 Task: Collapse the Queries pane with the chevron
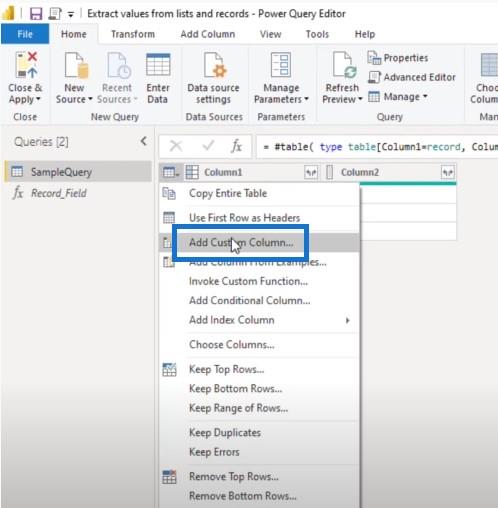144,141
